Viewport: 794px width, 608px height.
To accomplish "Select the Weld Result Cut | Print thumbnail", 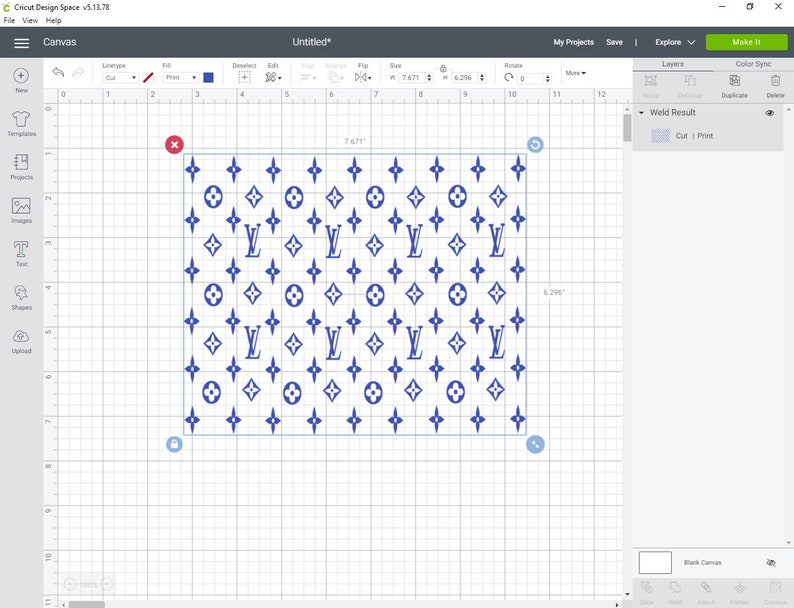I will (660, 136).
